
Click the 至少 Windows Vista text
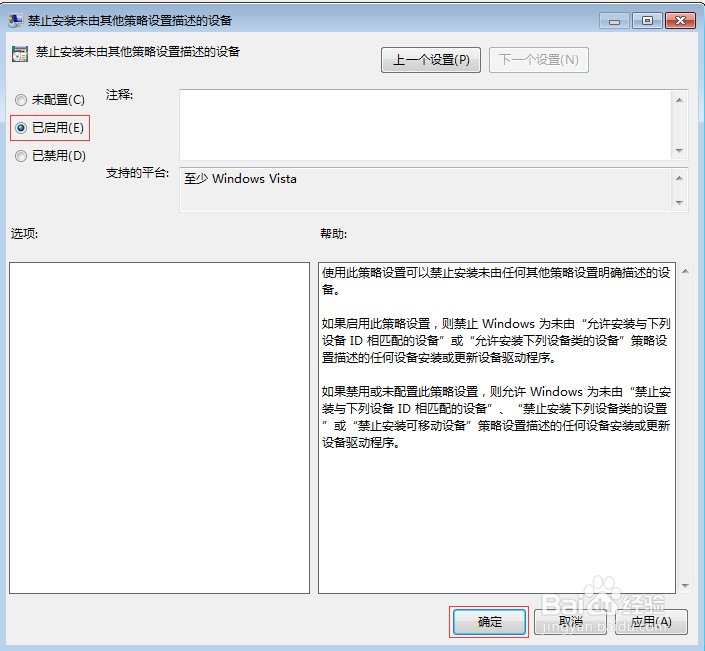click(240, 179)
